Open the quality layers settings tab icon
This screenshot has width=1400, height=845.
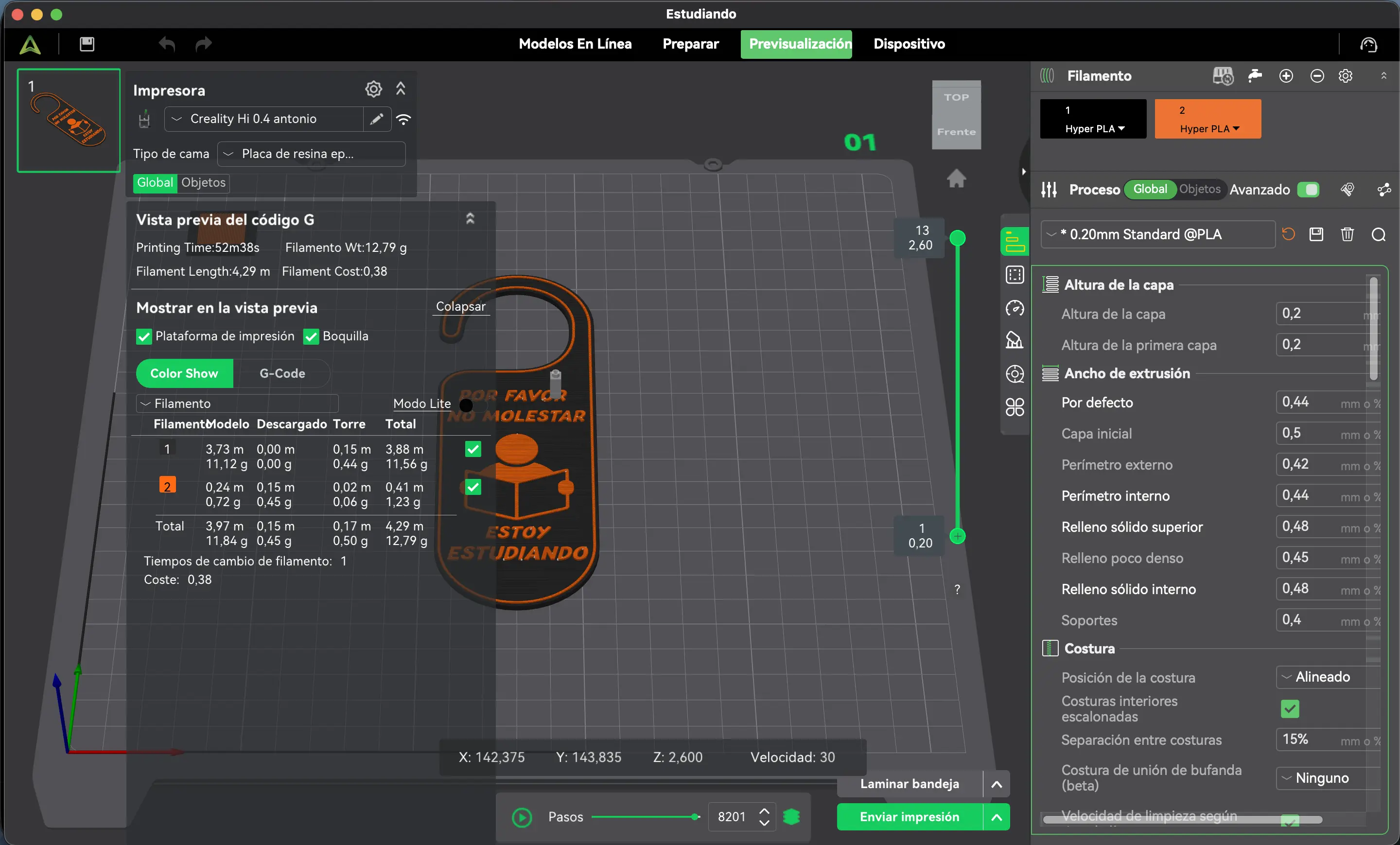pos(1015,242)
